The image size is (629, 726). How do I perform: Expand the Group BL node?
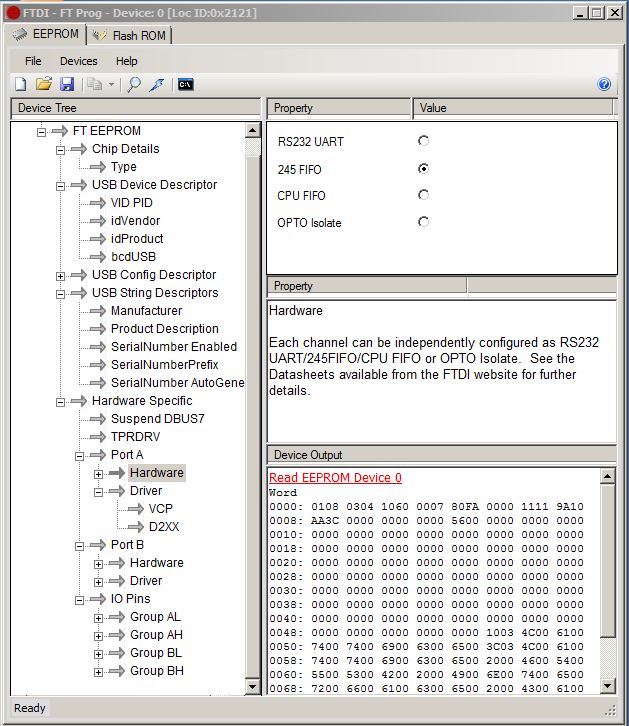pyautogui.click(x=98, y=654)
